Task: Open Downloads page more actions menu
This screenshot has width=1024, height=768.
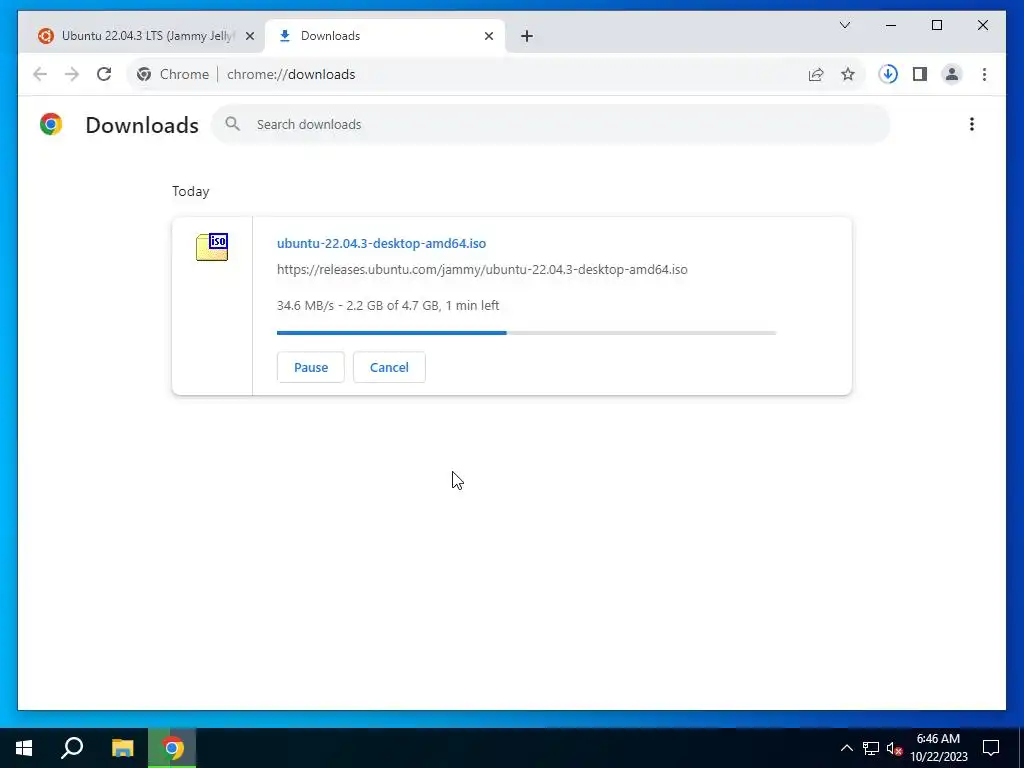Action: click(972, 124)
